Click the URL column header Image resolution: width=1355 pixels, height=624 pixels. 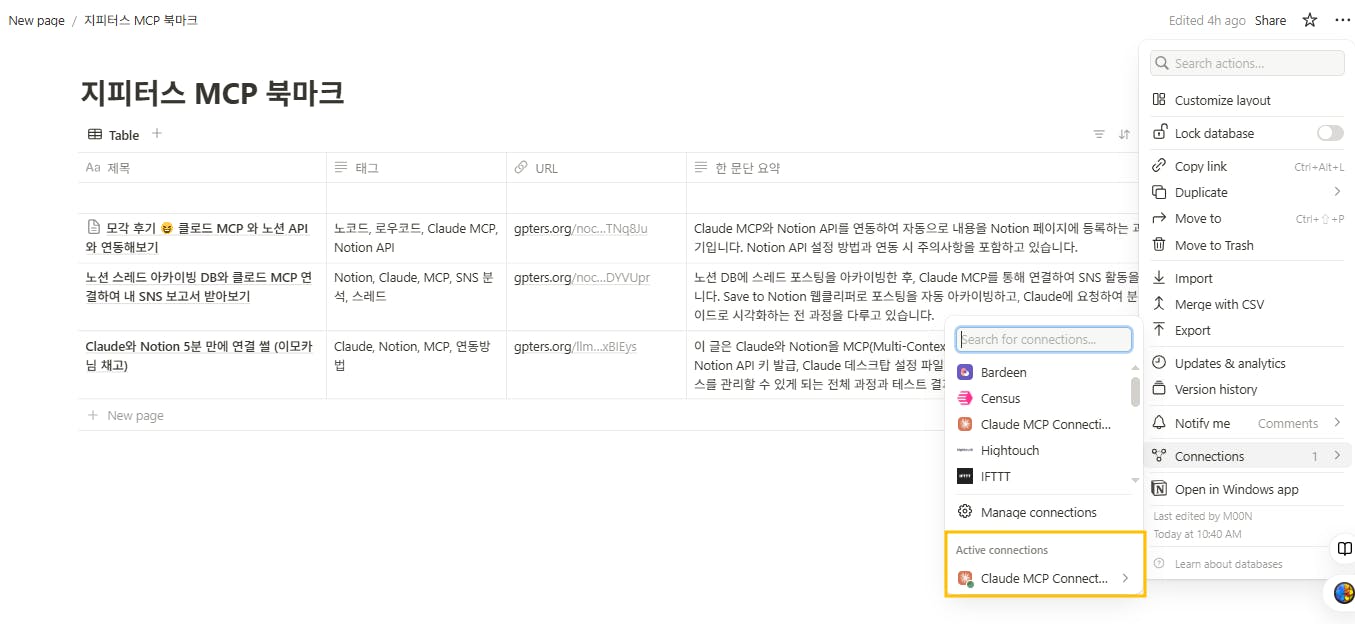click(596, 168)
